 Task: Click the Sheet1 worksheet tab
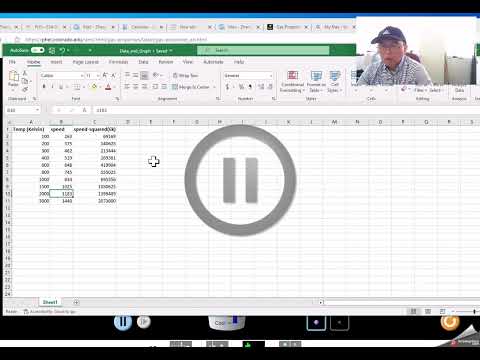click(x=50, y=302)
